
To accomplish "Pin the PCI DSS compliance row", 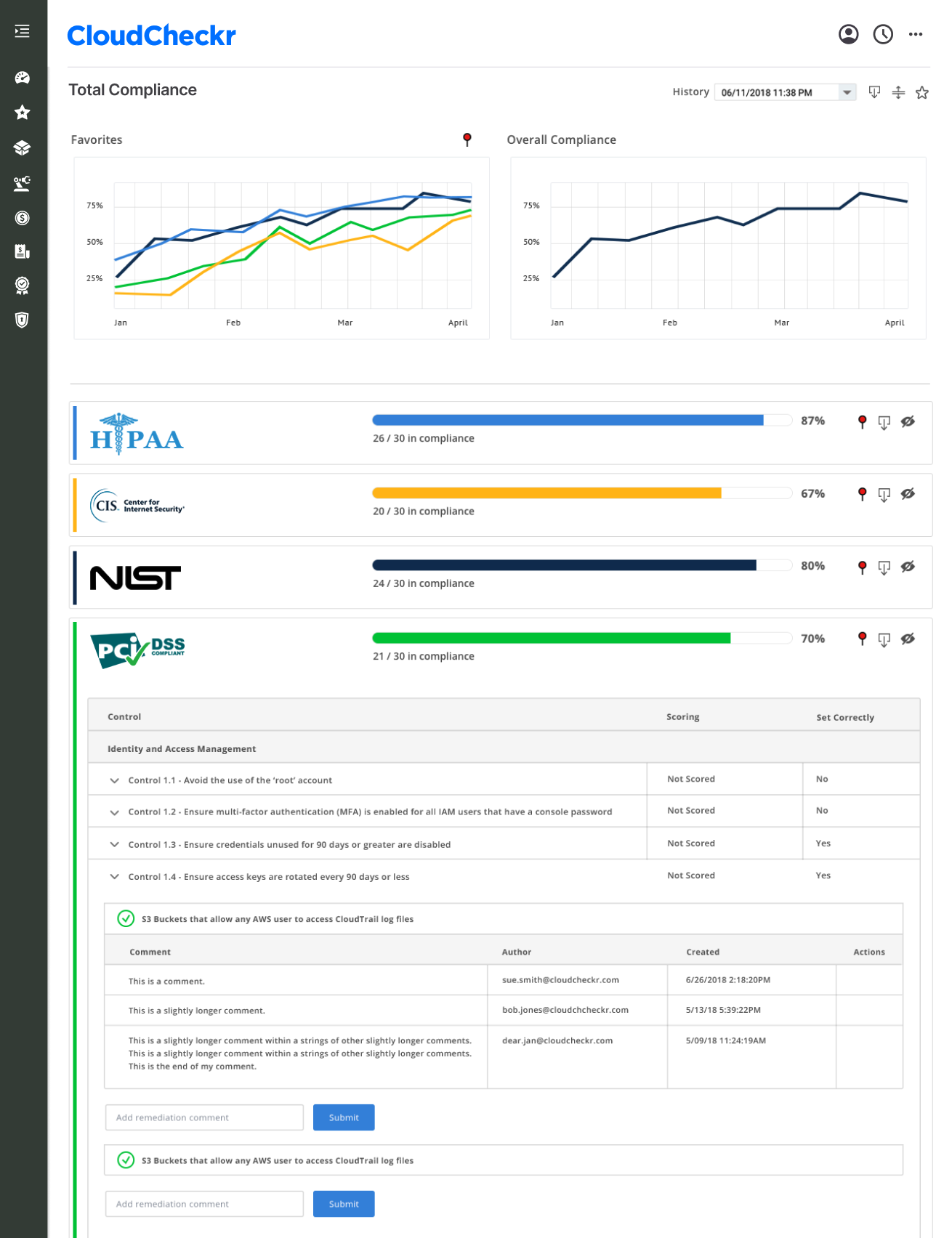I will coord(862,639).
